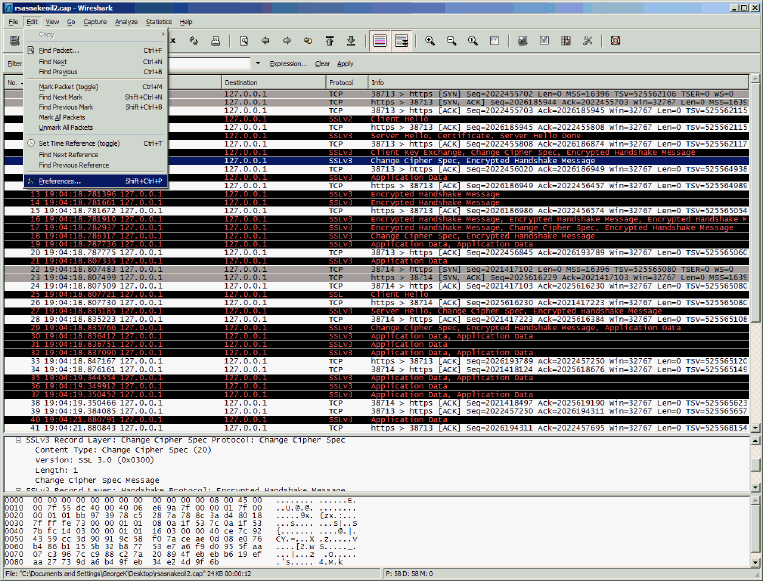Select packet 41 row at 19:04:21.880843
The width and height of the screenshot is (763, 581).
coord(377,428)
